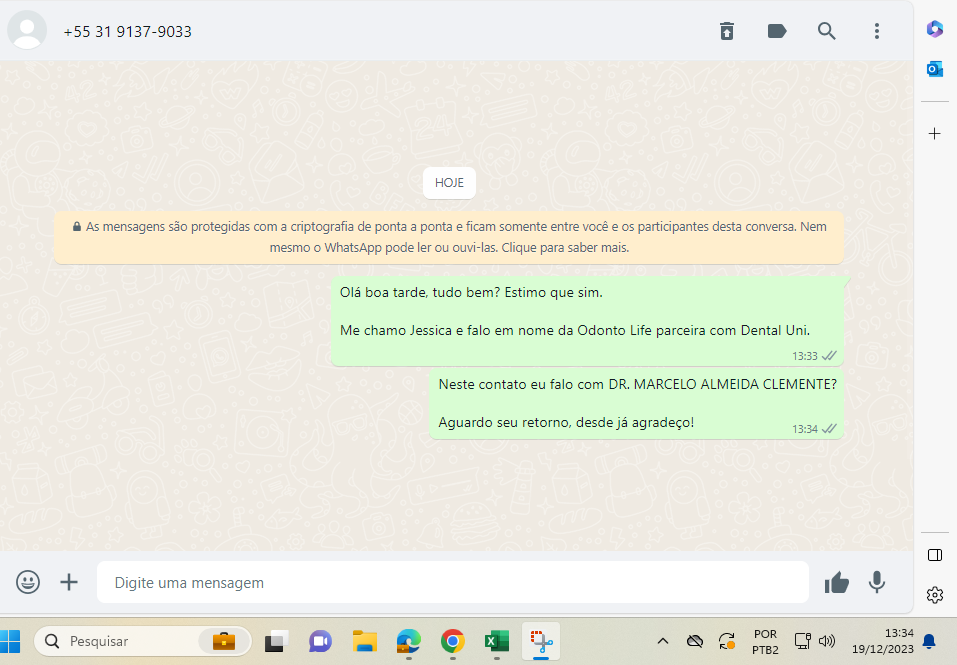Switch to Google Chrome in taskbar
The image size is (957, 665).
(452, 641)
